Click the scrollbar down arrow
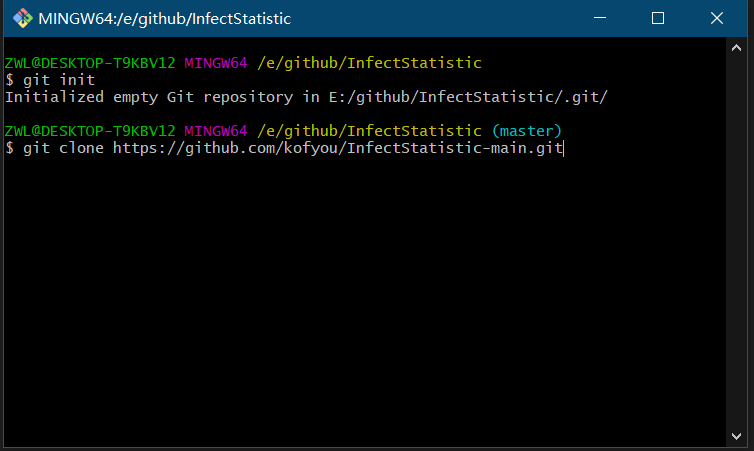The image size is (754, 451). [736, 436]
